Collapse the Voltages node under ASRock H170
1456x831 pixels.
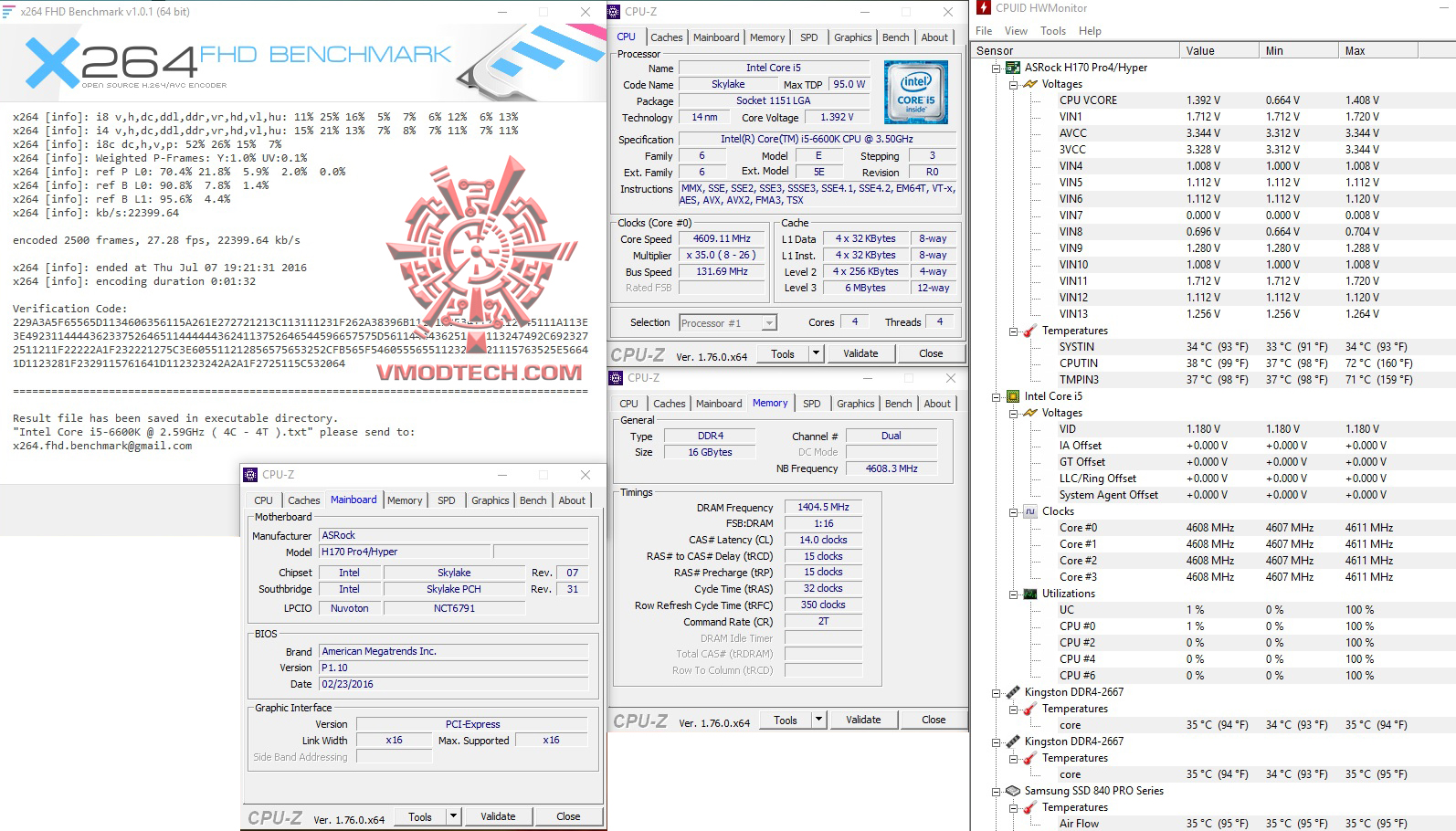1014,84
